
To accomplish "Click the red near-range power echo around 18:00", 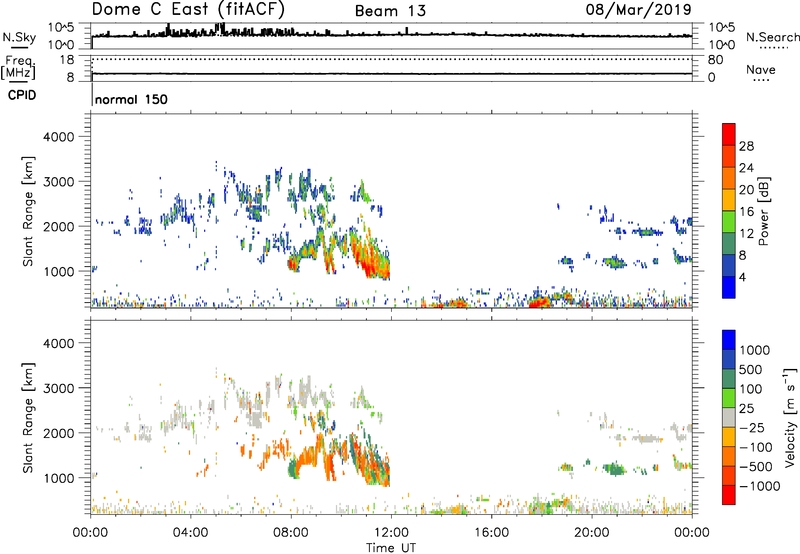I will 540,303.
